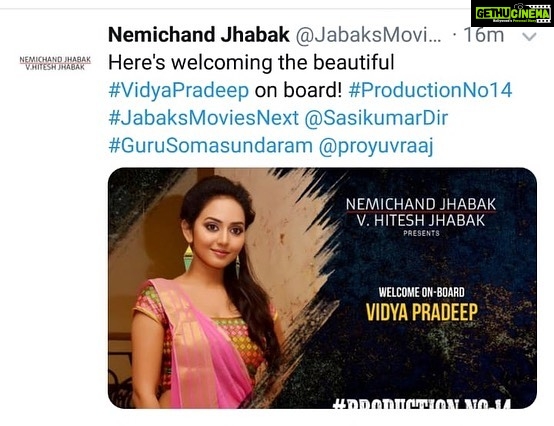The height and width of the screenshot is (426, 554).
Task: Click the tweet text 'Here's welcoming the beautiful'
Action: coord(251,63)
